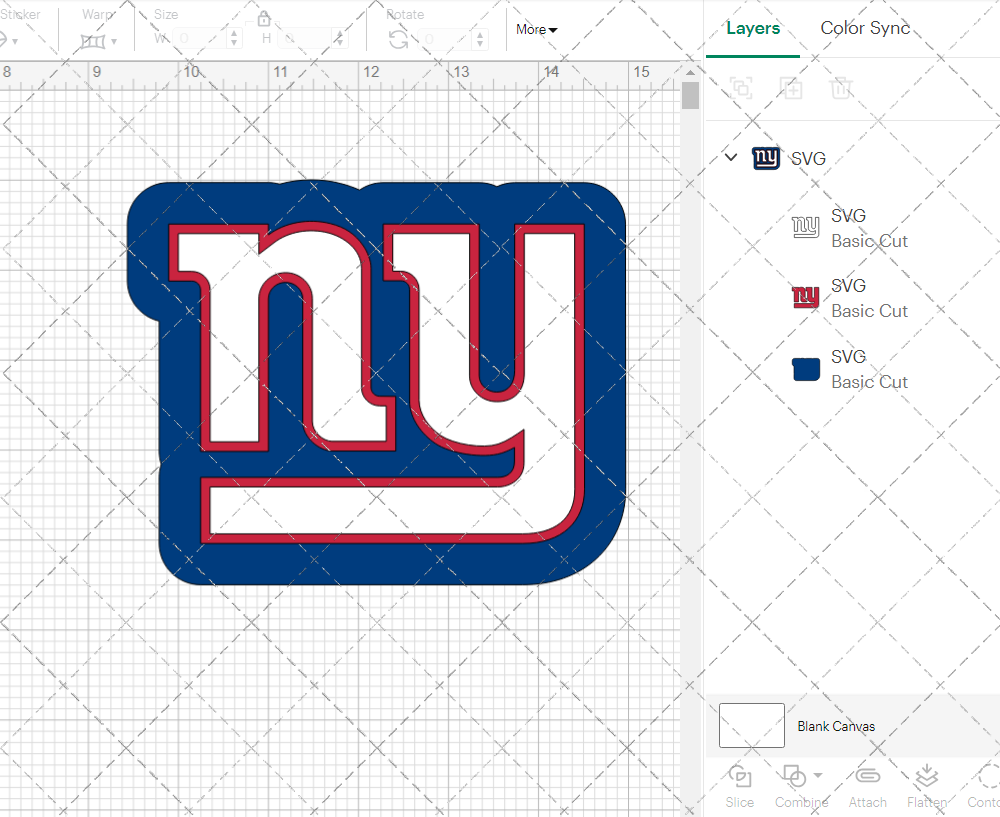Select the ny logo on canvas
This screenshot has height=817, width=1000.
[x=376, y=383]
